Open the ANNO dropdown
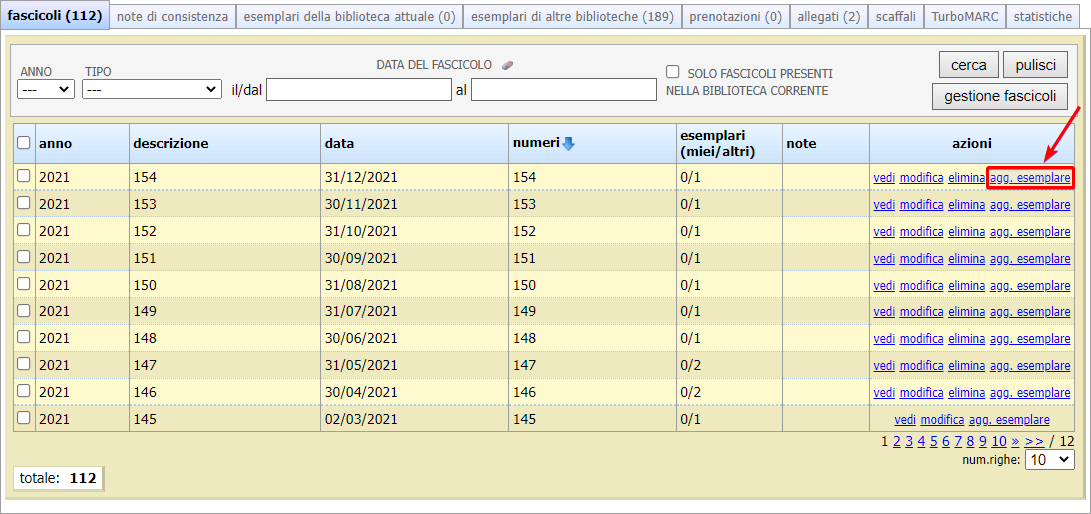The image size is (1091, 514). click(46, 89)
